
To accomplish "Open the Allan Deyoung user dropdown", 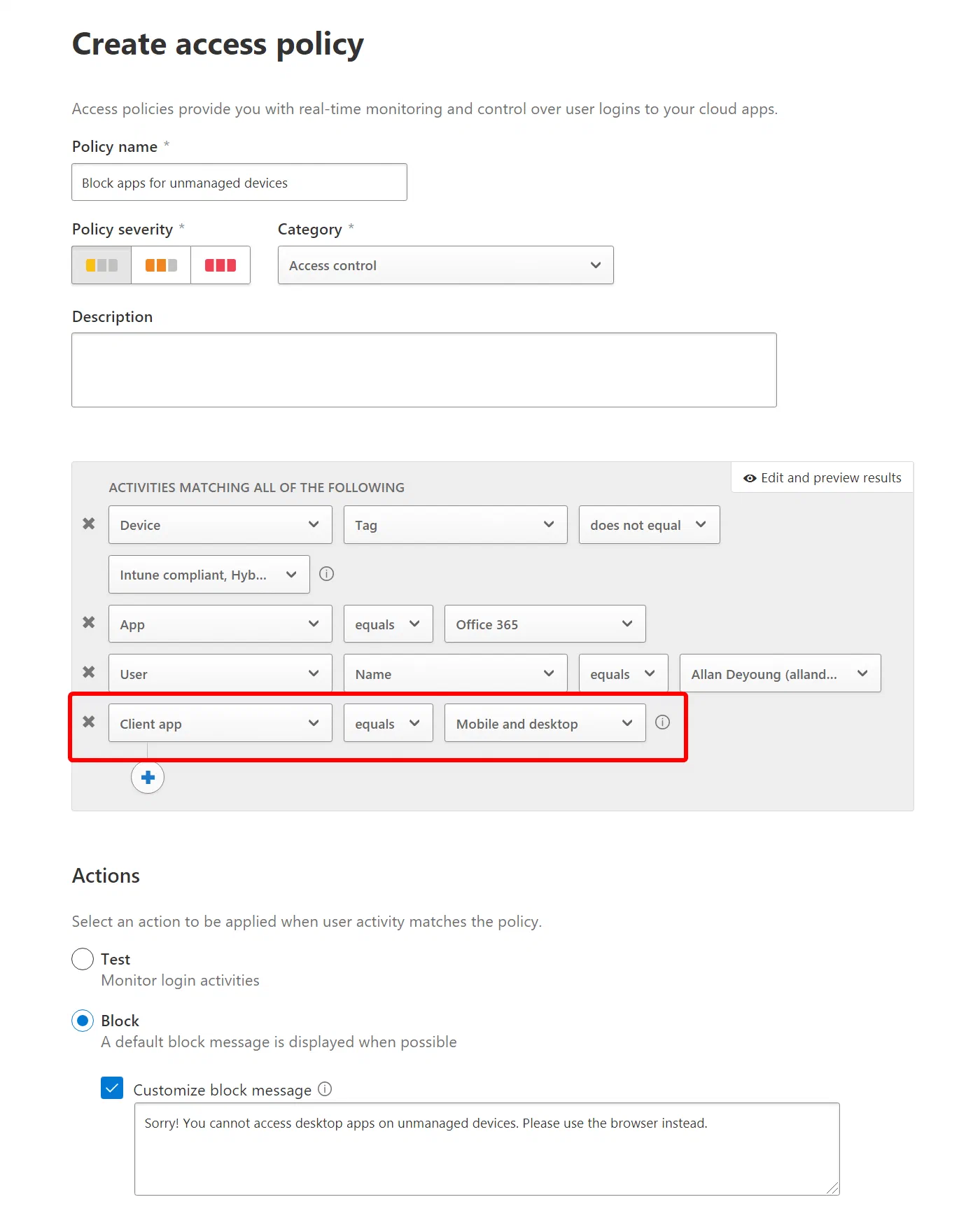I will (780, 674).
